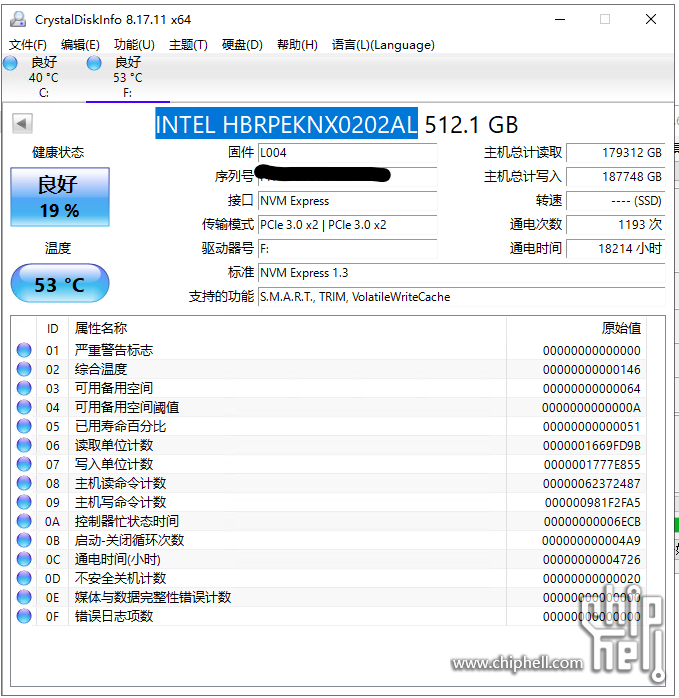The height and width of the screenshot is (698, 679).
Task: Click the 良好 19 % health status button
Action: (x=60, y=197)
